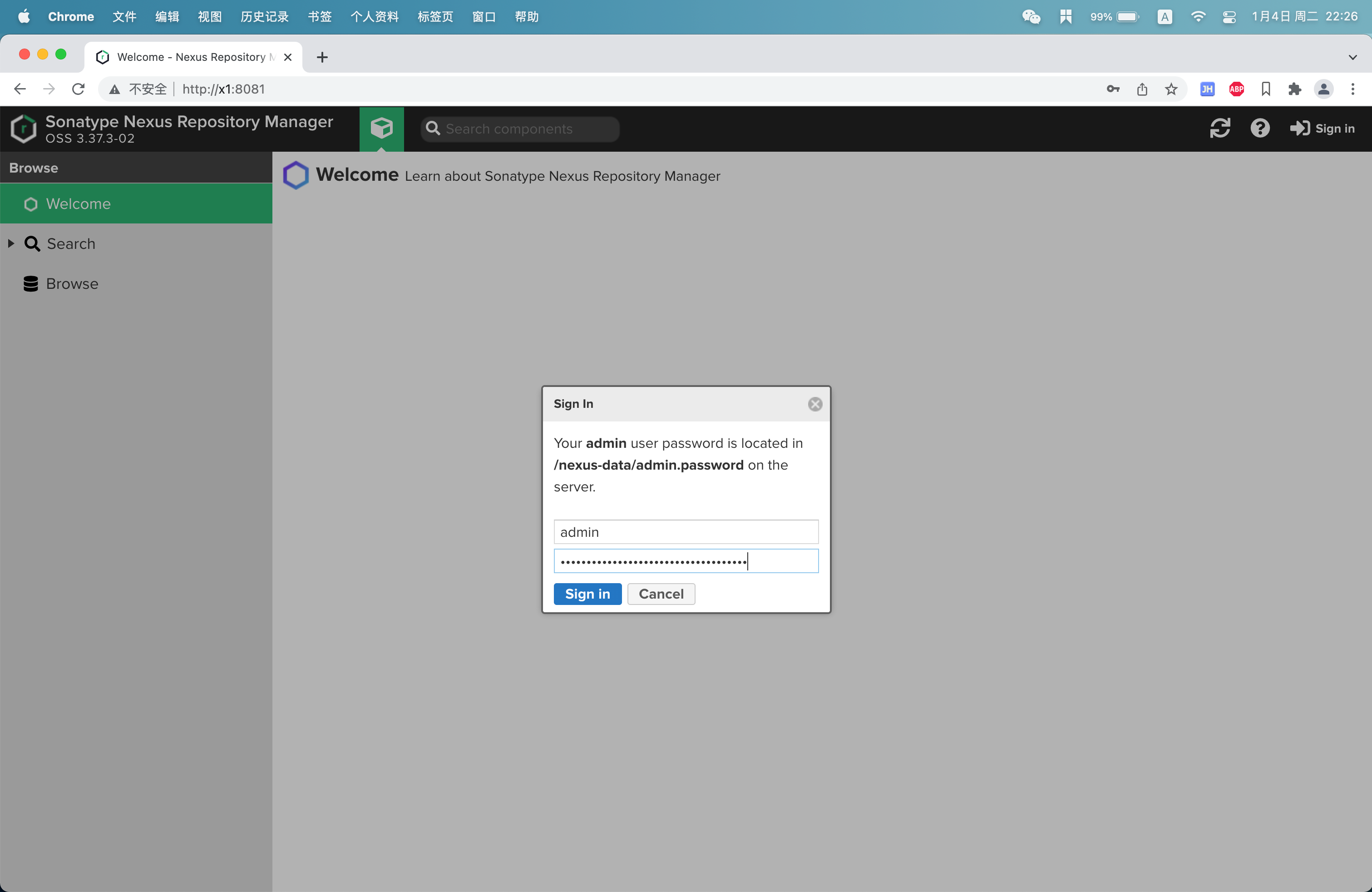Open the Help question mark icon
Image resolution: width=1372 pixels, height=892 pixels.
coord(1260,128)
